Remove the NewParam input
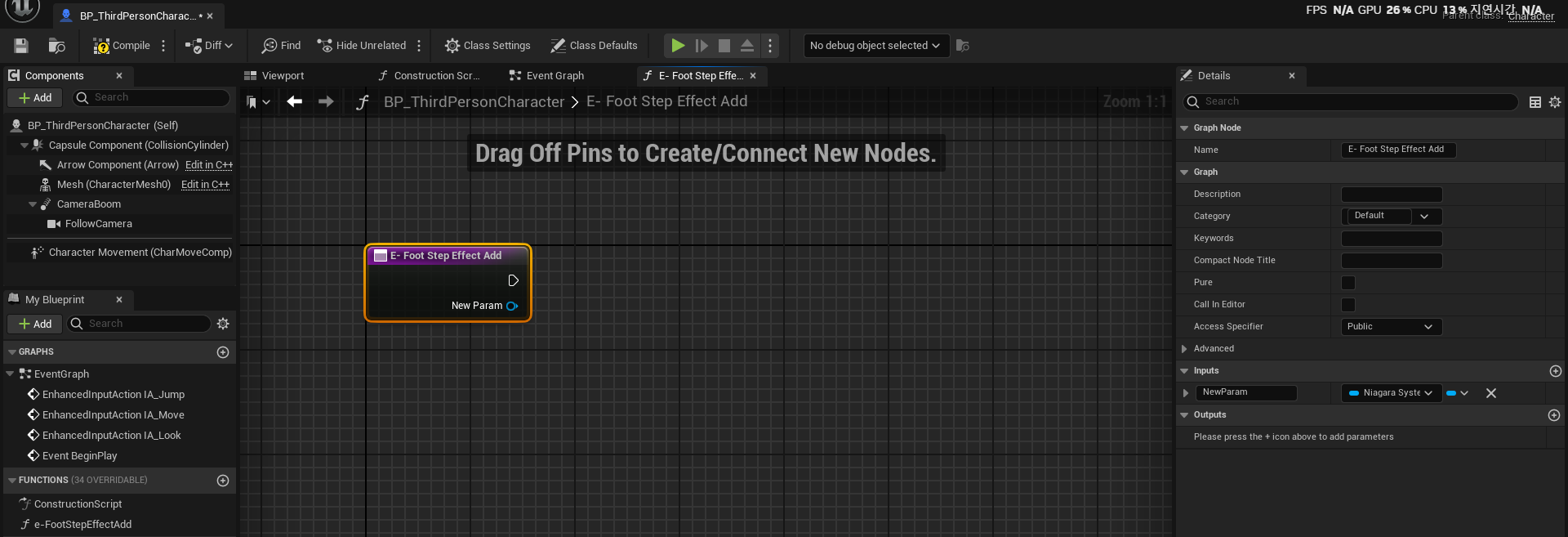1568x537 pixels. pyautogui.click(x=1491, y=393)
